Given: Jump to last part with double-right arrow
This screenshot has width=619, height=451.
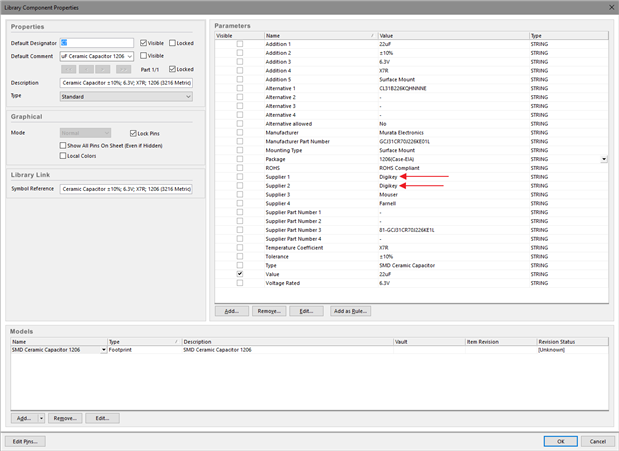Looking at the screenshot, I should point(124,69).
